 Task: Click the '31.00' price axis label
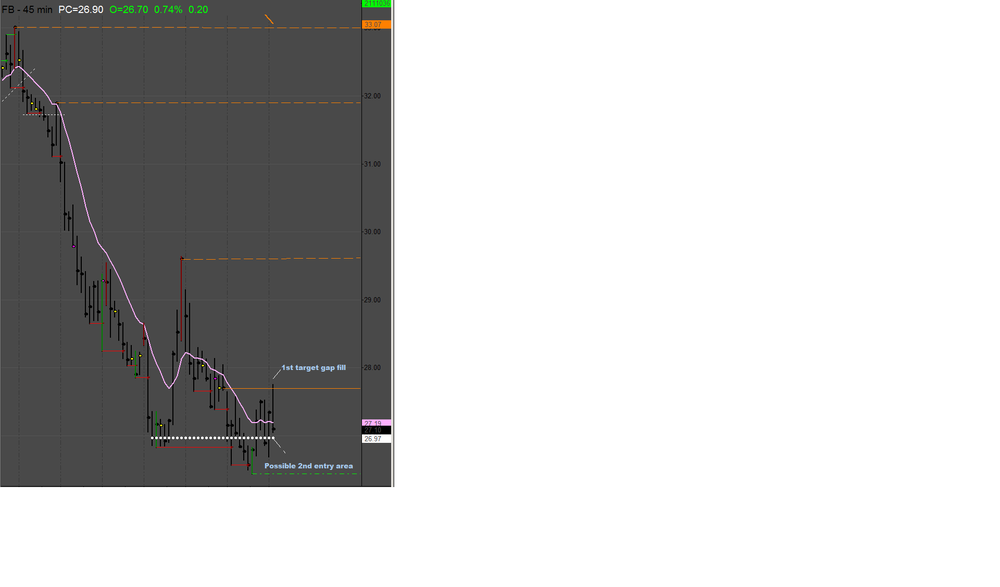[372, 164]
